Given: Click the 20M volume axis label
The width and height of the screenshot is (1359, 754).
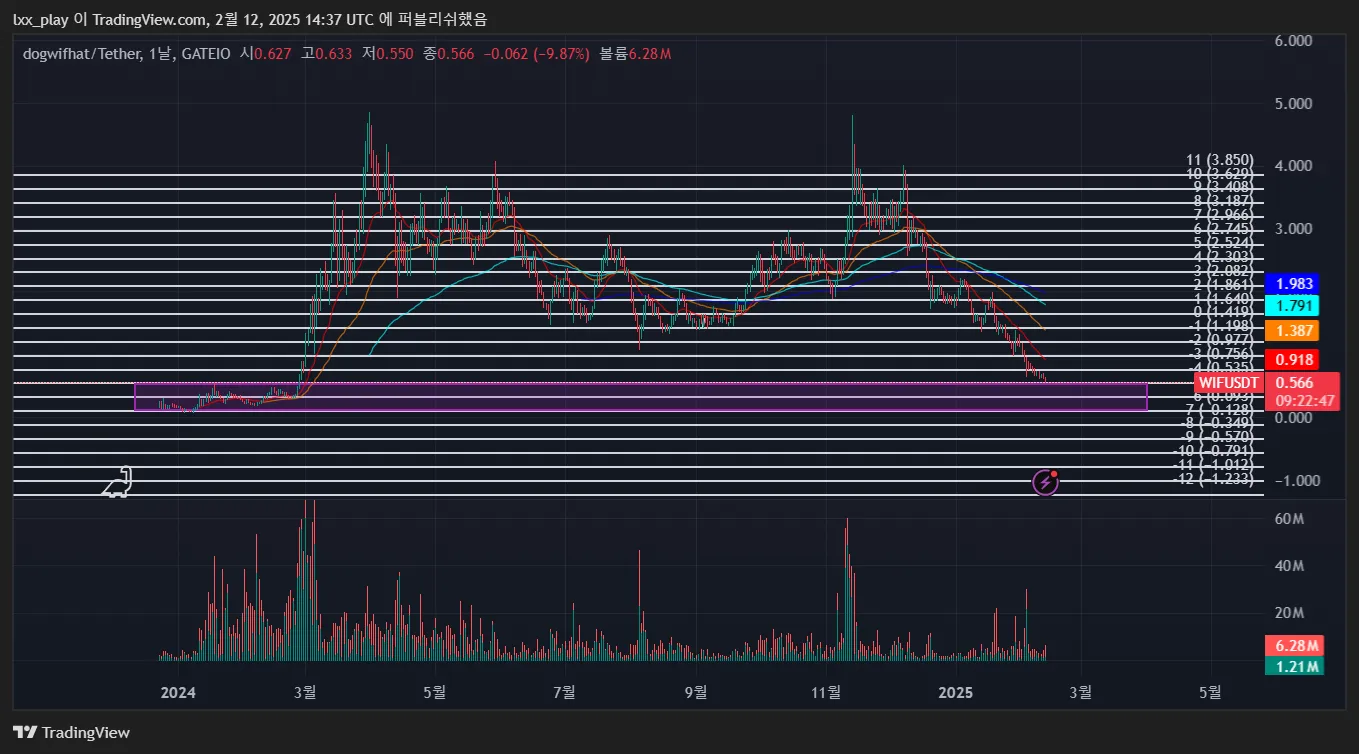Looking at the screenshot, I should 1288,613.
